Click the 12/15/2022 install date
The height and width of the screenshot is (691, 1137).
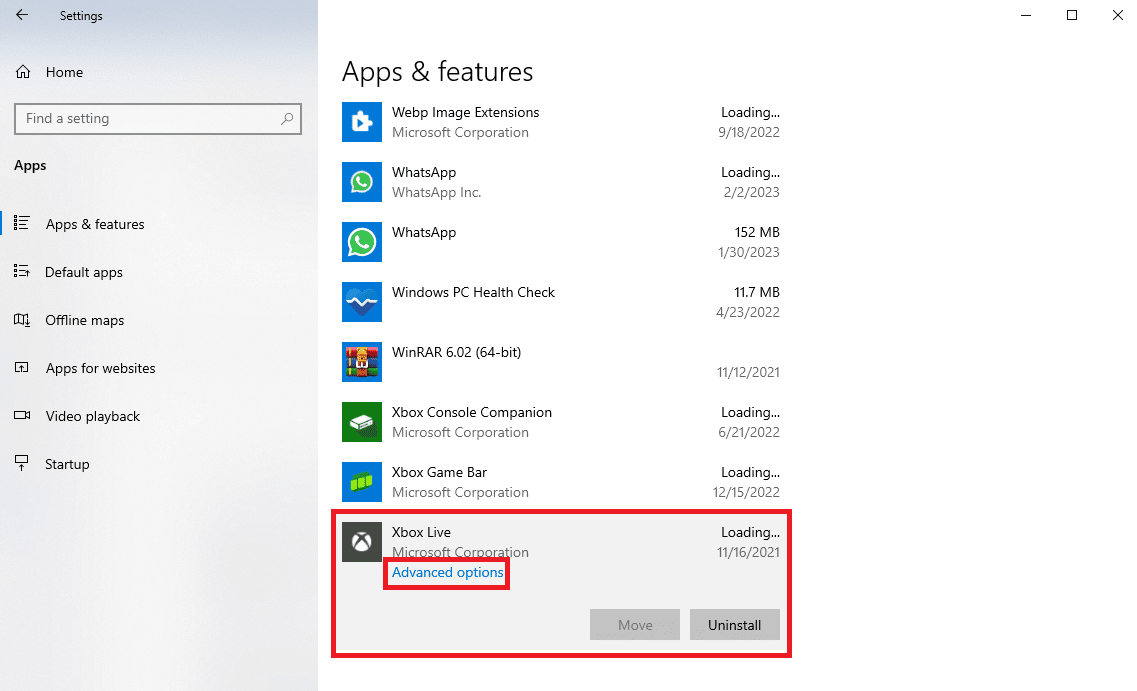[746, 492]
